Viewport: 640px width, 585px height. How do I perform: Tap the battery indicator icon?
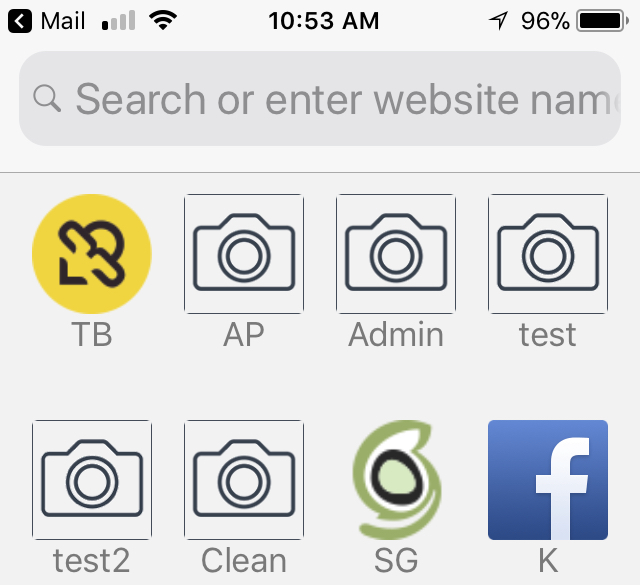tap(600, 20)
